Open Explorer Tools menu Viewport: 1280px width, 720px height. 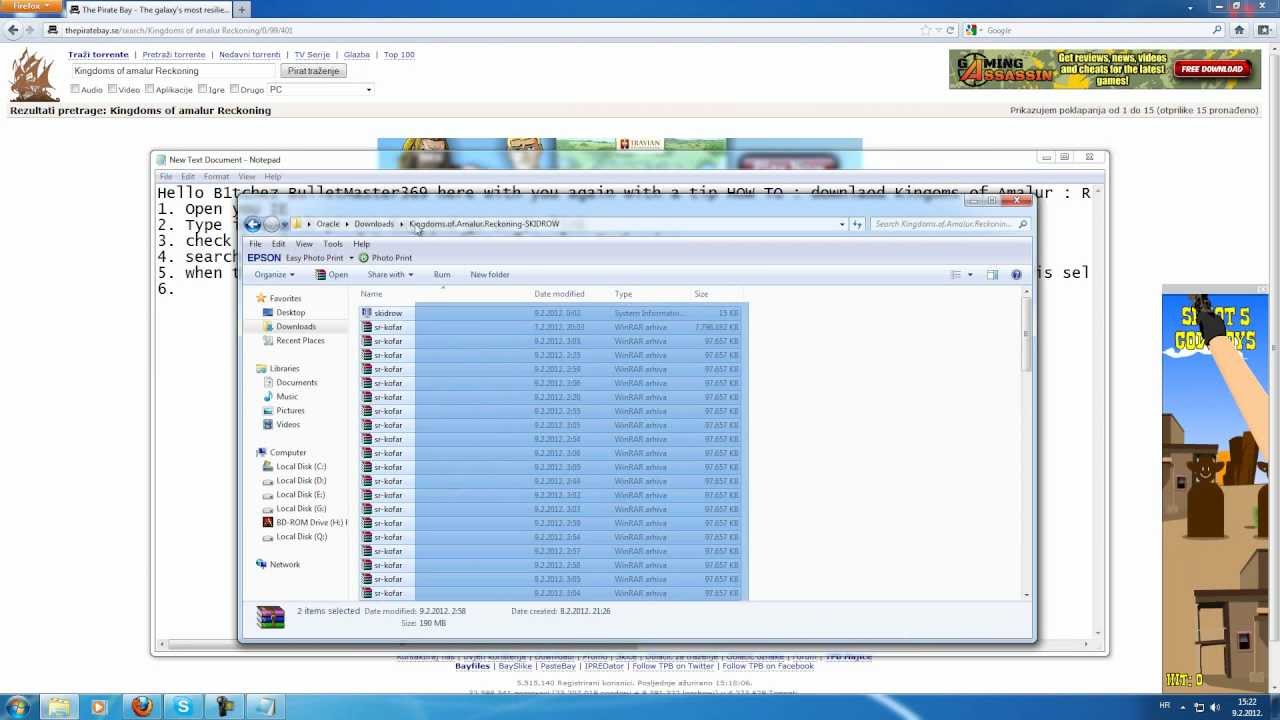coord(333,244)
